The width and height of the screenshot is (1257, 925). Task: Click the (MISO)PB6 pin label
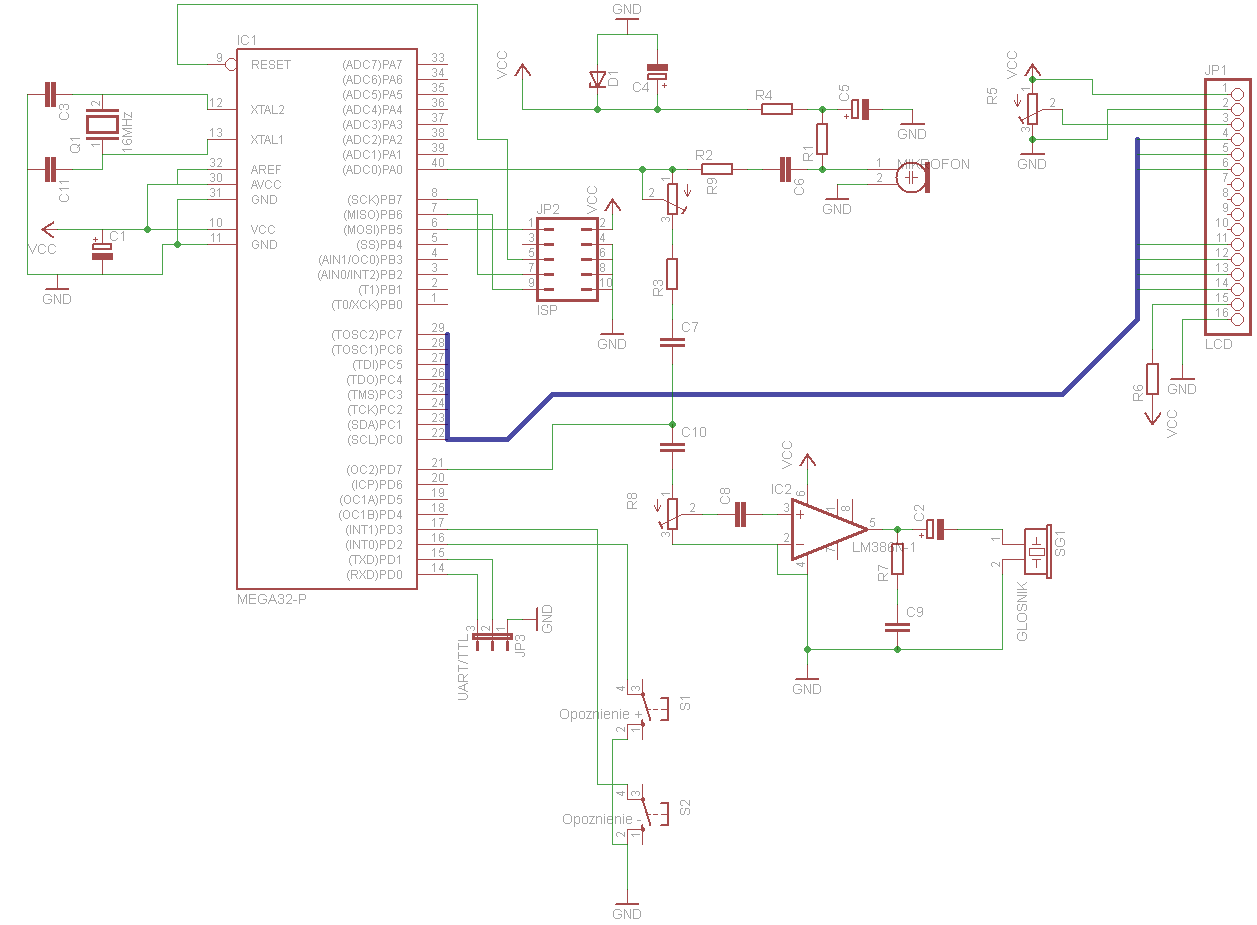pos(372,214)
